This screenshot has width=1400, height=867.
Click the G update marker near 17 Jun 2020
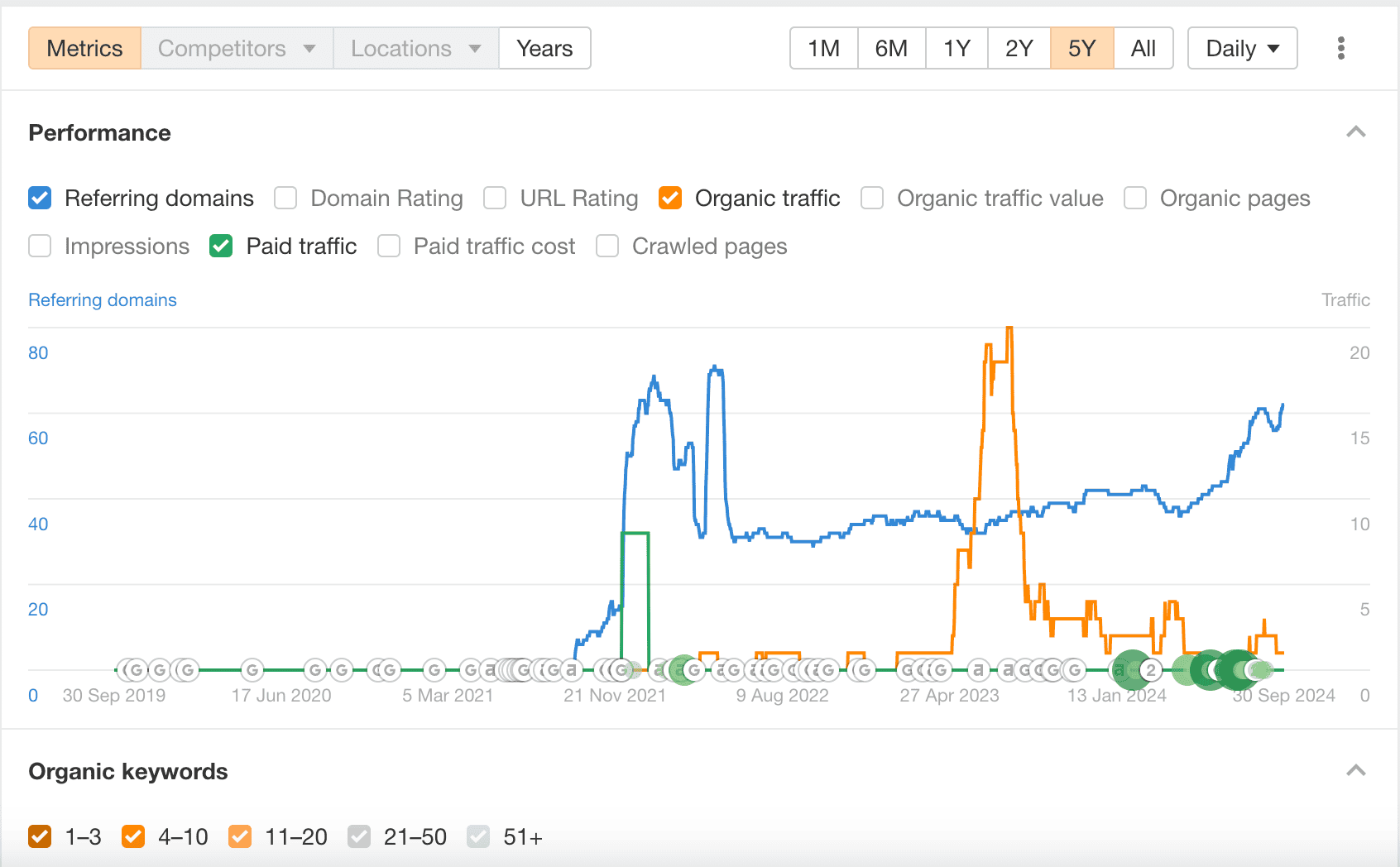tap(252, 669)
